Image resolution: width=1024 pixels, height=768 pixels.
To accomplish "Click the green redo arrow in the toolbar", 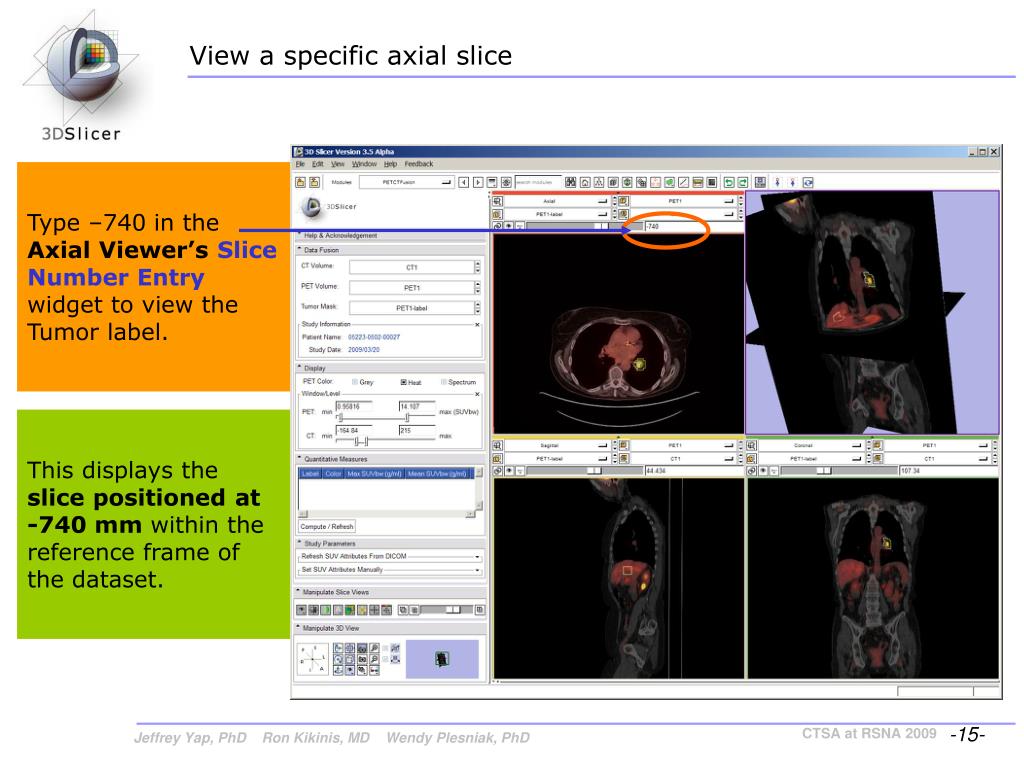I will 743,182.
